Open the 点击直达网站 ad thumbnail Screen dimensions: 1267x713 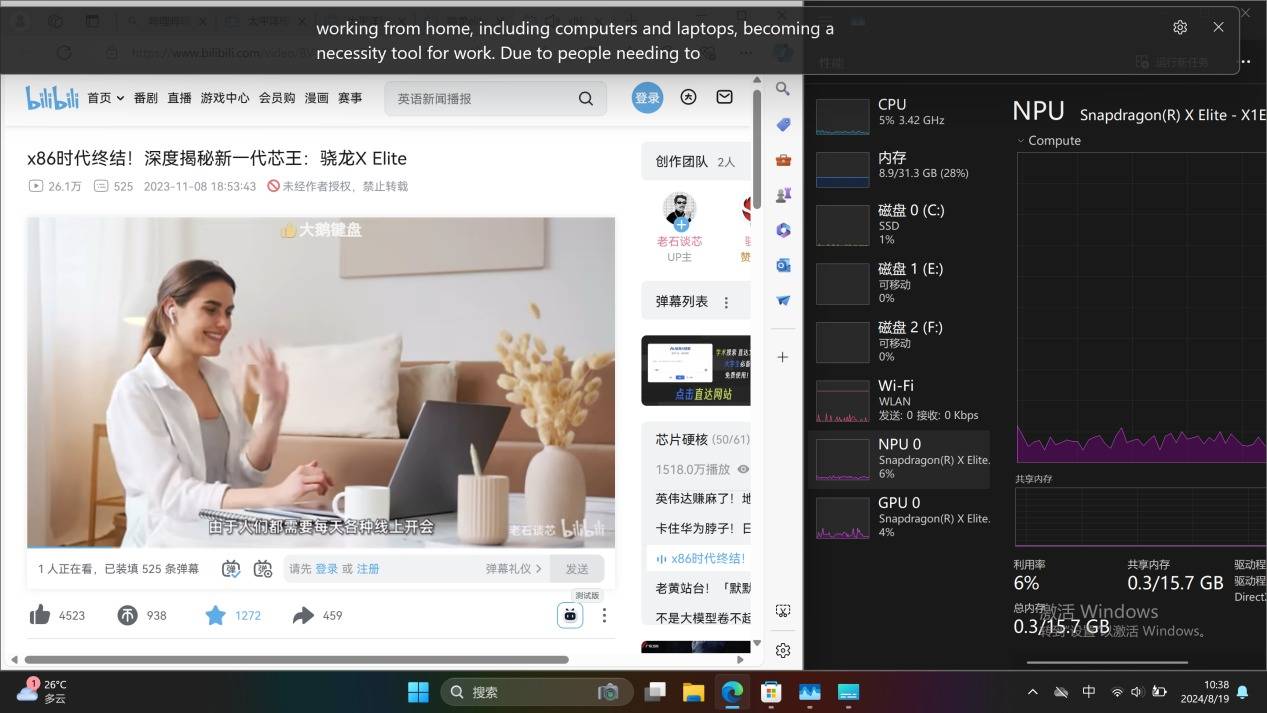(x=696, y=370)
